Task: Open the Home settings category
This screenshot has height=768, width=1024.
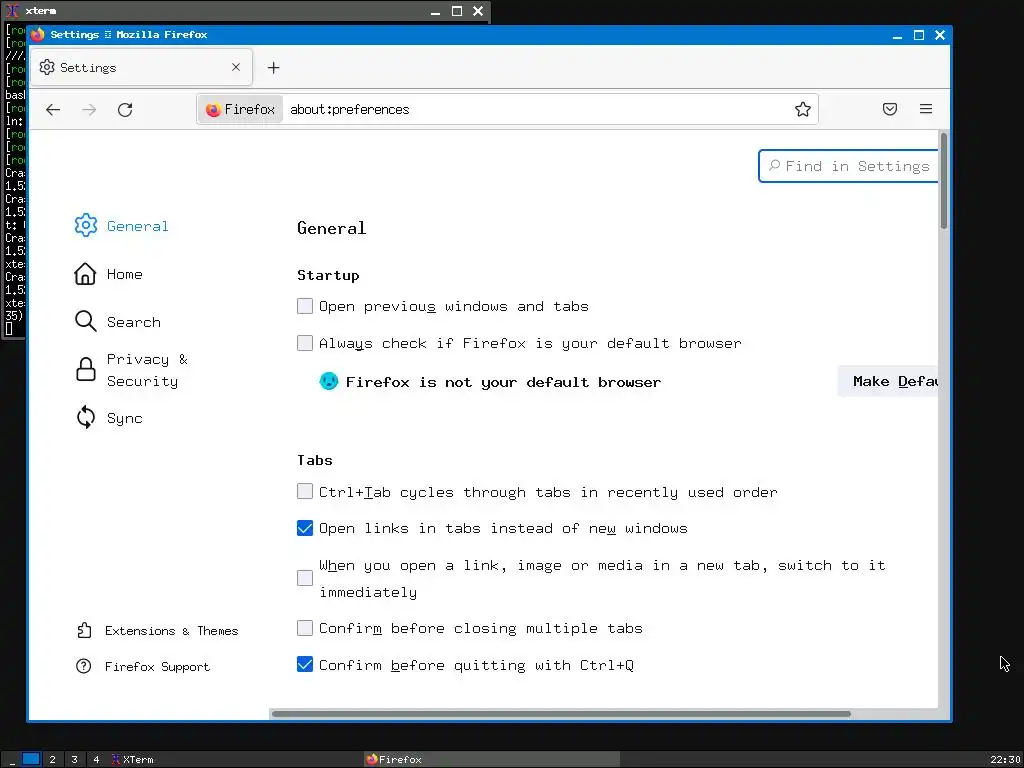Action: 108,274
